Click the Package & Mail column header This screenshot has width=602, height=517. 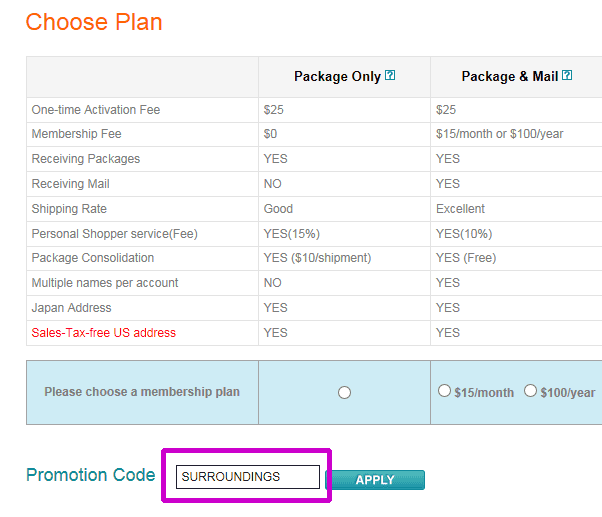click(x=510, y=76)
